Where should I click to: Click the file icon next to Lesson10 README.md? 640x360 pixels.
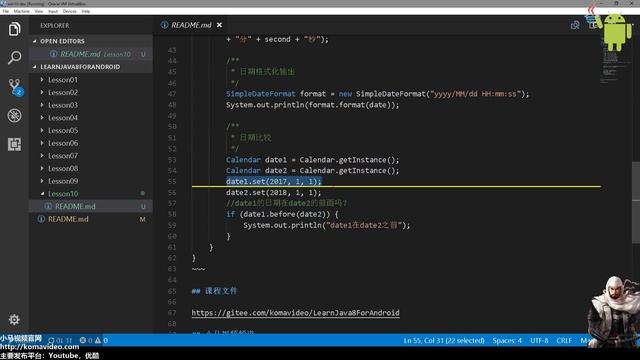[x=48, y=207]
